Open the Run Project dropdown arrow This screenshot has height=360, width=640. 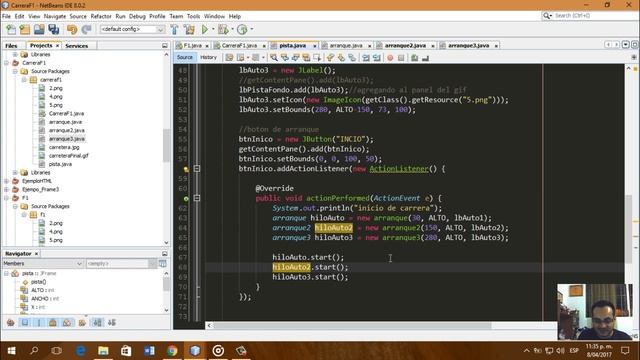(213, 29)
